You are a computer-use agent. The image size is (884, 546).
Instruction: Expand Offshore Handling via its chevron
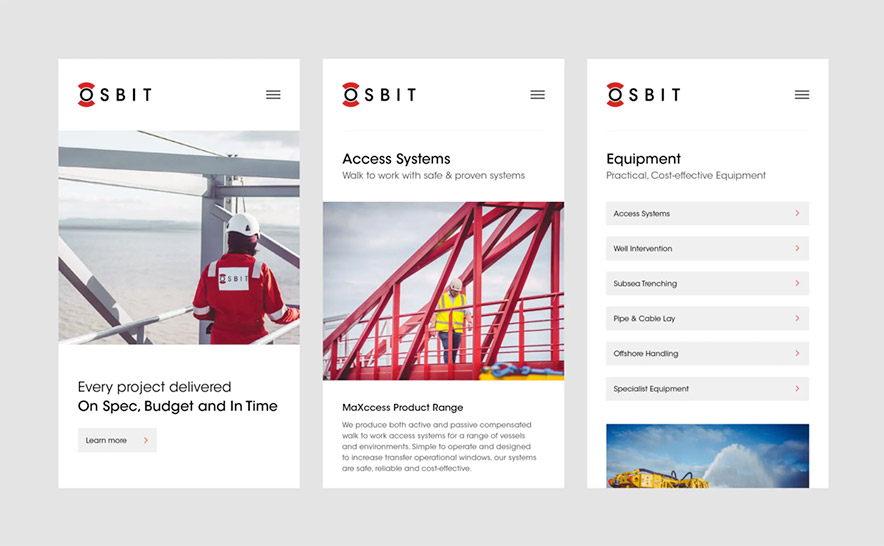click(x=797, y=354)
